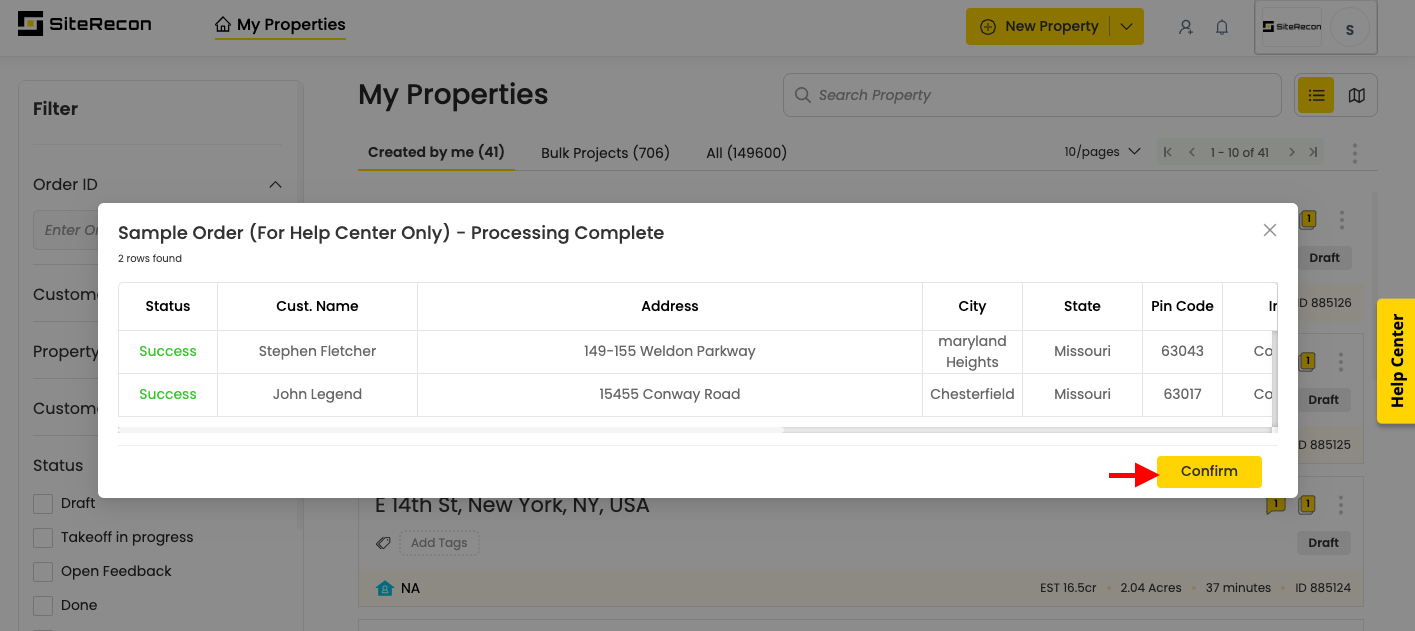Jump to last page of properties
This screenshot has width=1415, height=631.
1314,152
